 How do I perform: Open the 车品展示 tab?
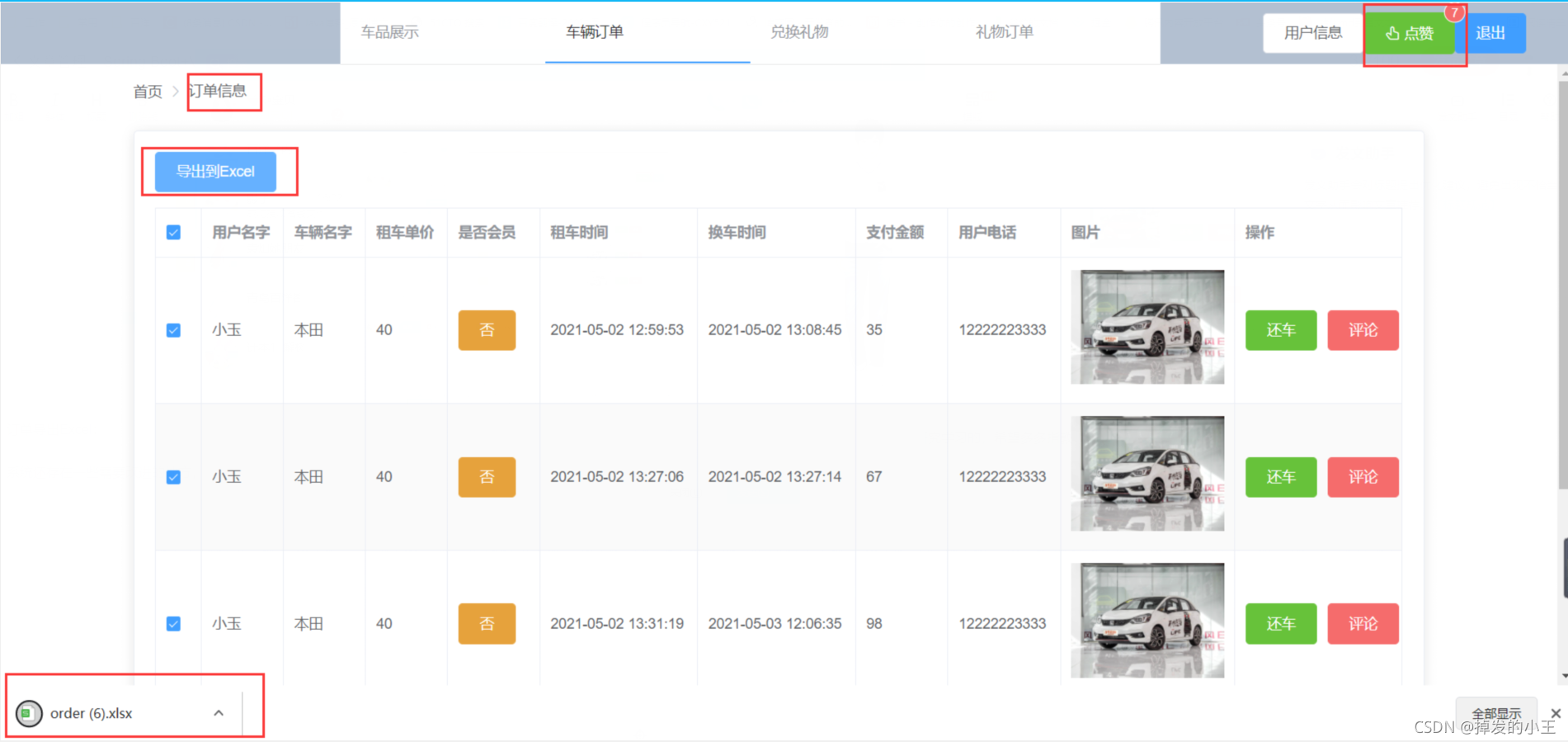click(x=390, y=32)
